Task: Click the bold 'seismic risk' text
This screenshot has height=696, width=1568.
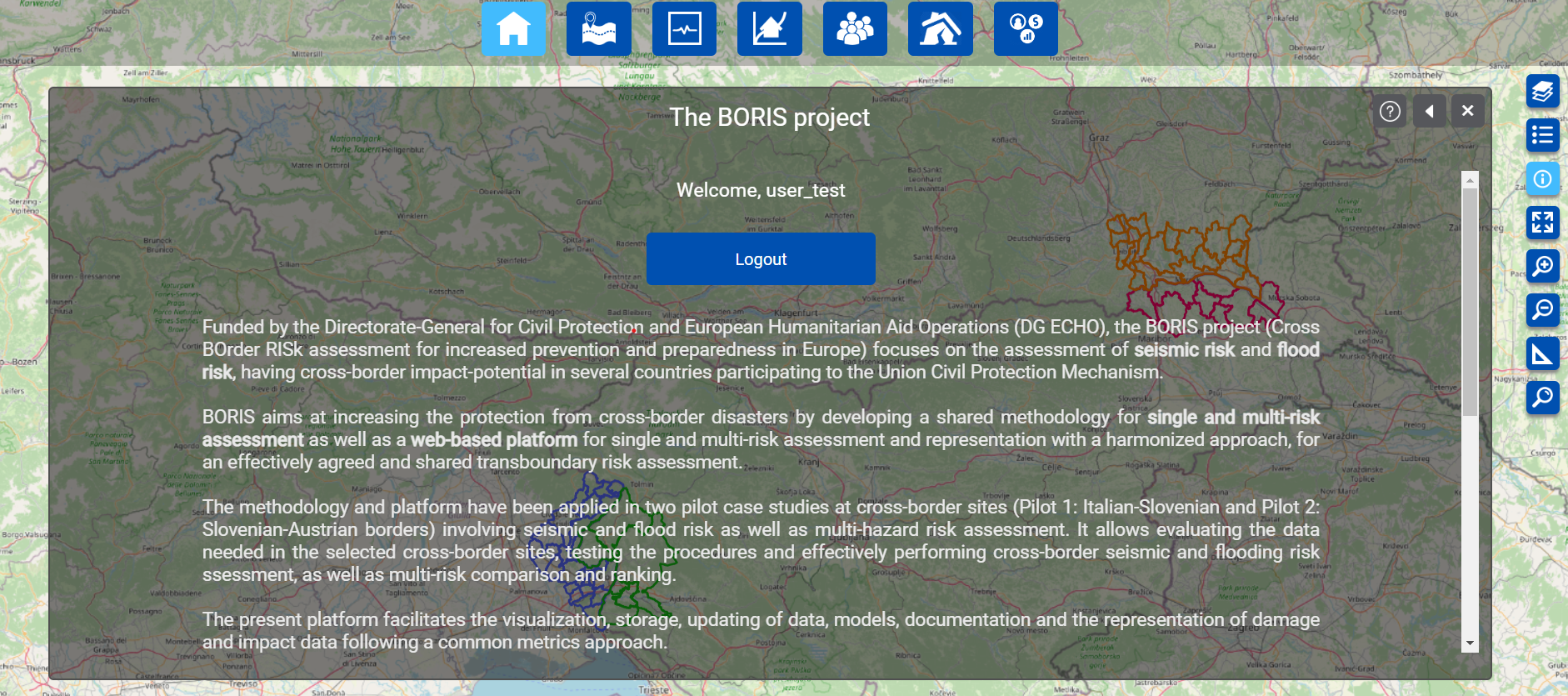Action: (1184, 349)
